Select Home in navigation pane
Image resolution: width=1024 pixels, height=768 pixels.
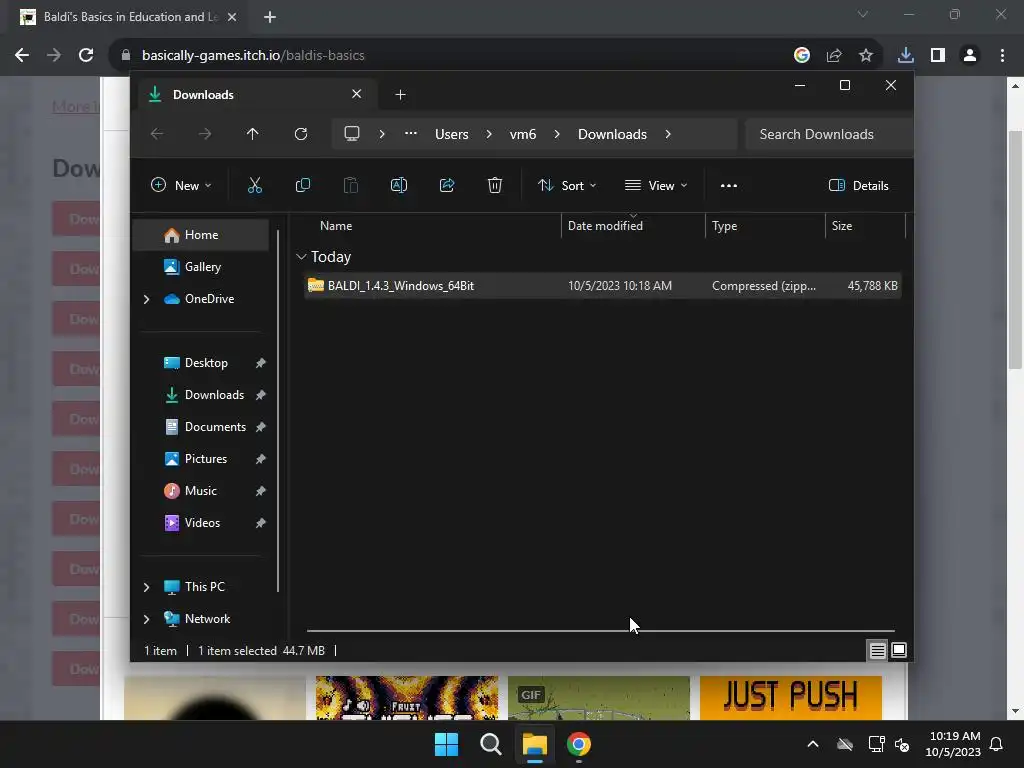(200, 235)
